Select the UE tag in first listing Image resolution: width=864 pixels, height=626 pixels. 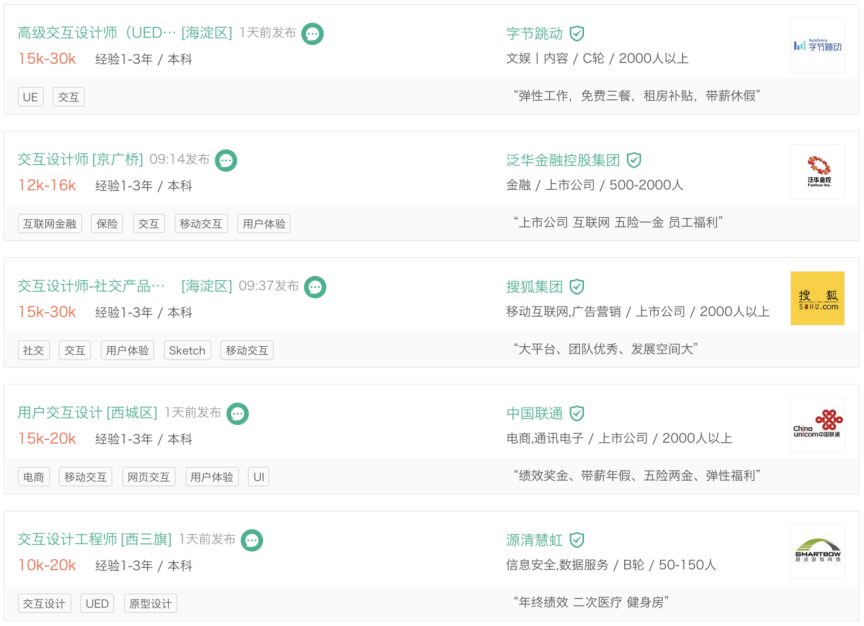pyautogui.click(x=31, y=97)
